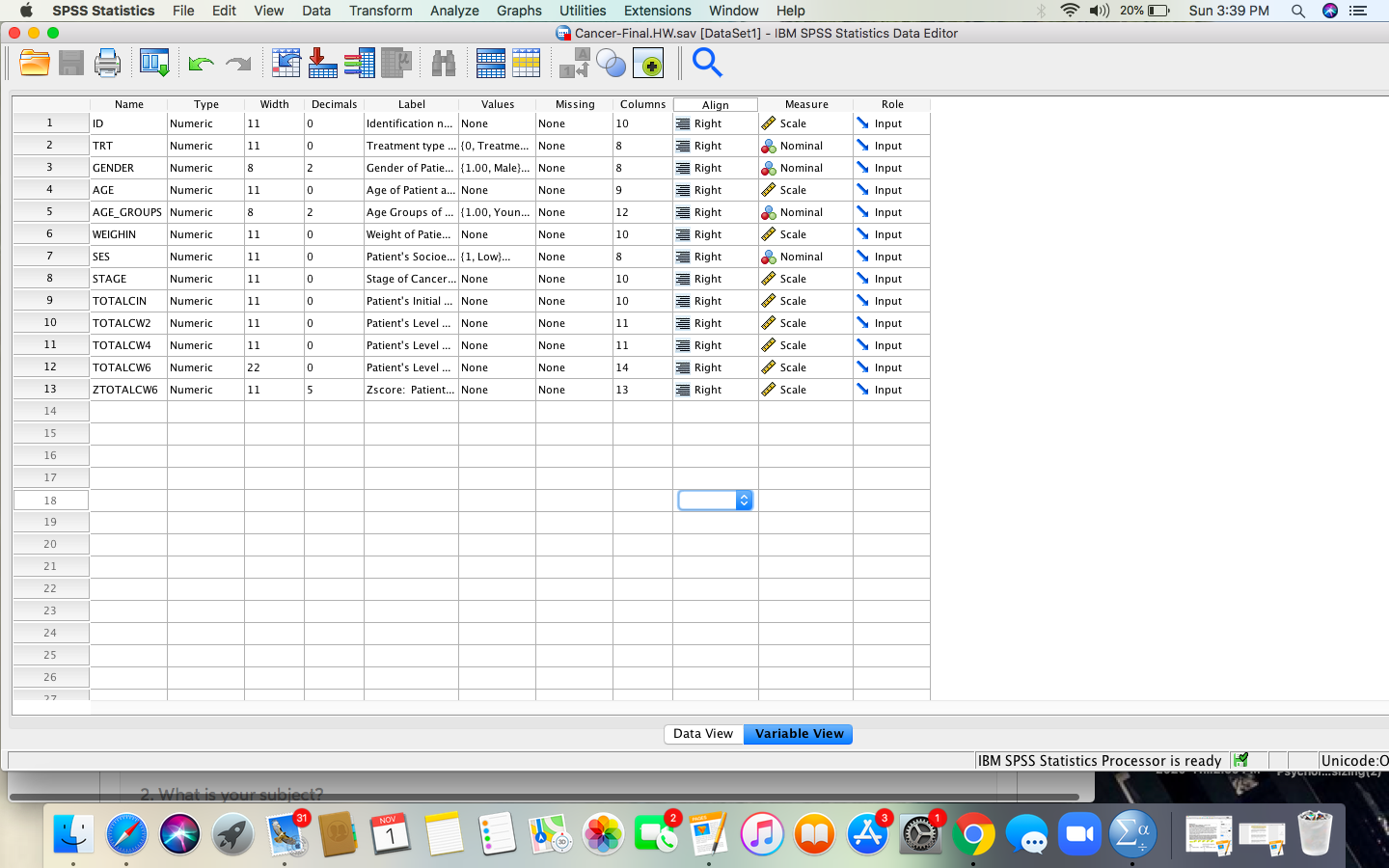Switch to the Data View tab
This screenshot has width=1389, height=868.
703,734
